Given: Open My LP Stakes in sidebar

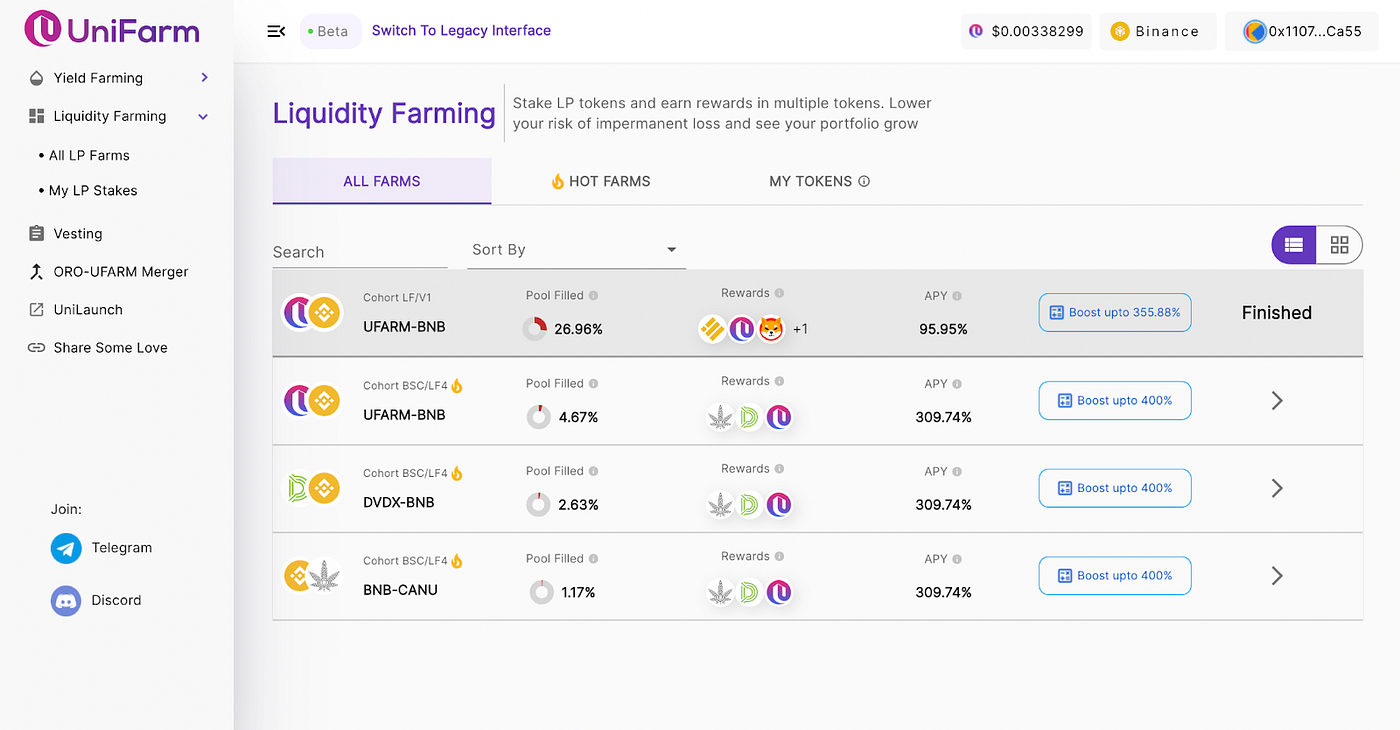Looking at the screenshot, I should [93, 190].
